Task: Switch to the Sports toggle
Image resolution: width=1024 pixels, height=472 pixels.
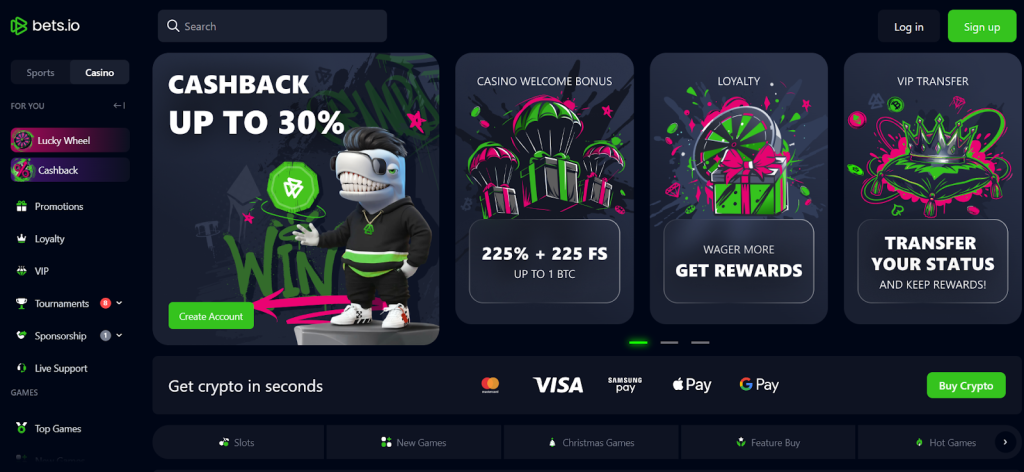Action: point(40,72)
